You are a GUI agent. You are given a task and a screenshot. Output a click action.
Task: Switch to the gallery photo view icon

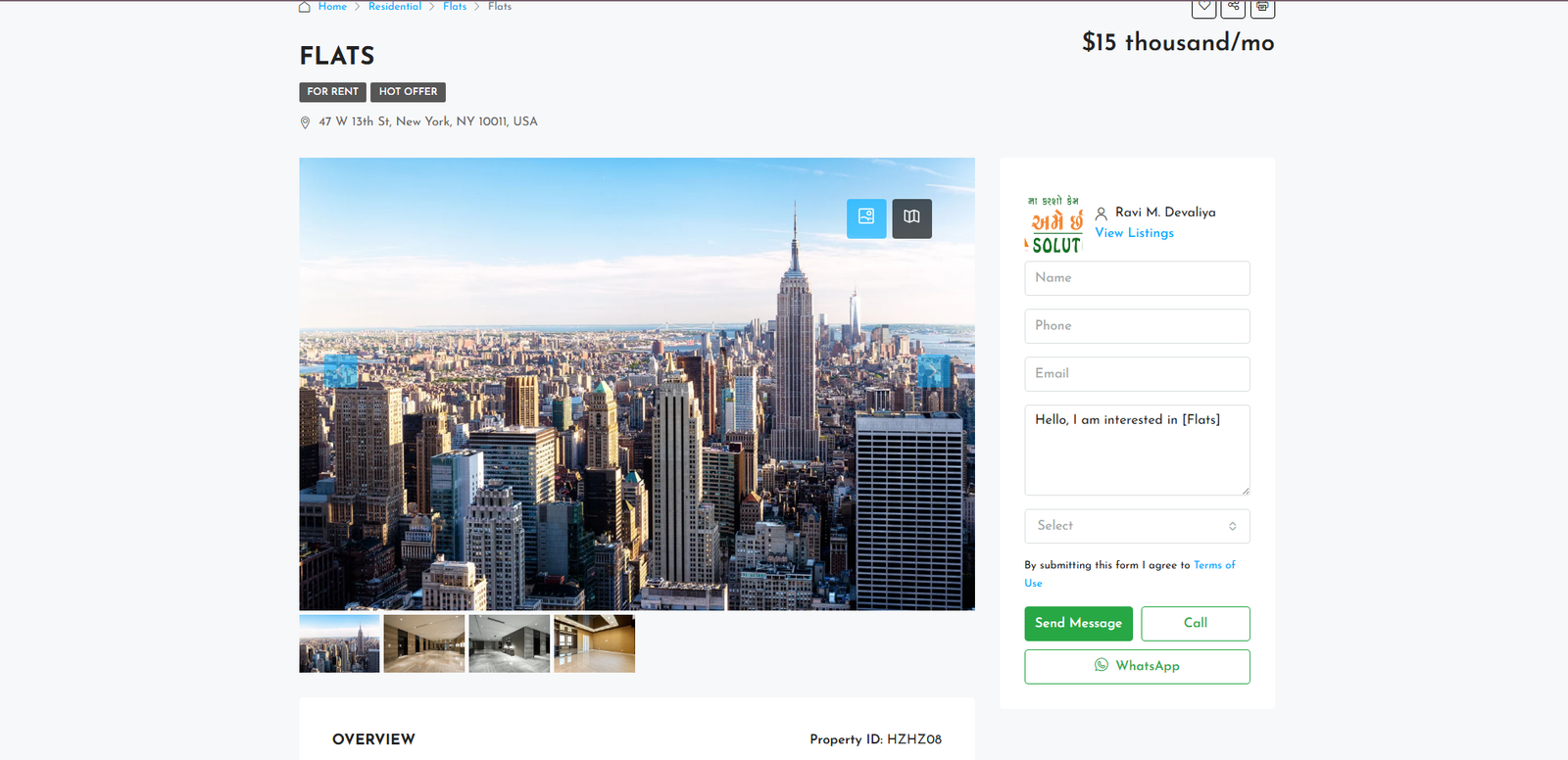866,218
